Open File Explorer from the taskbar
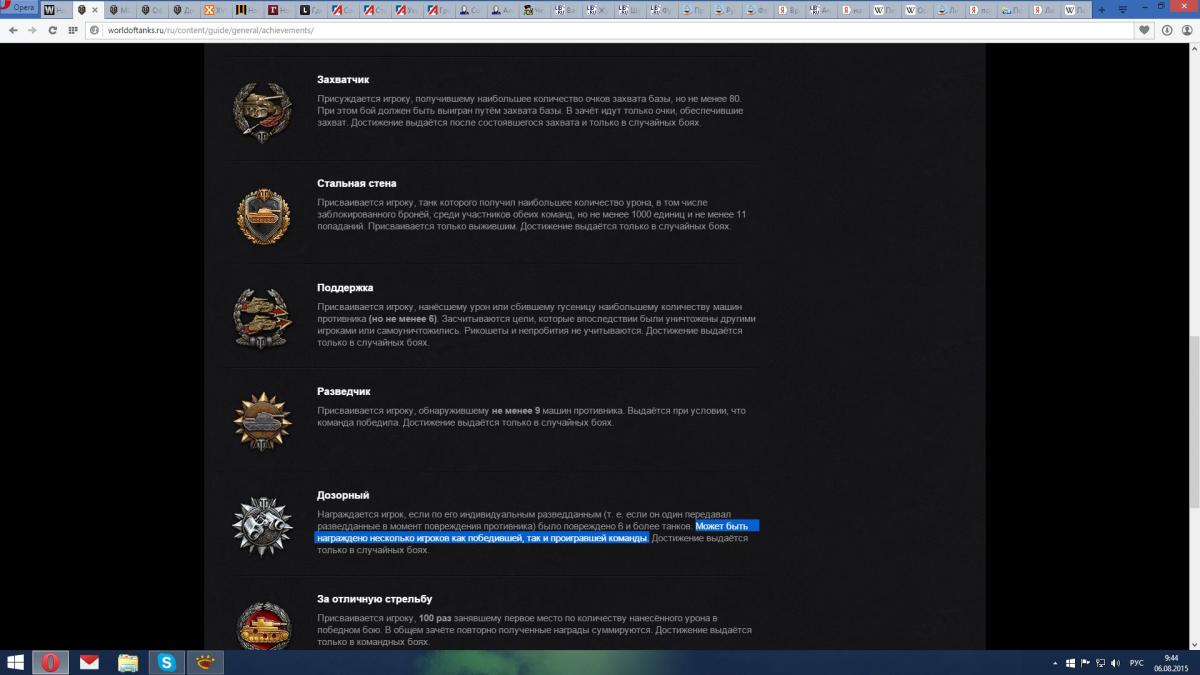Image resolution: width=1200 pixels, height=675 pixels. tap(128, 662)
